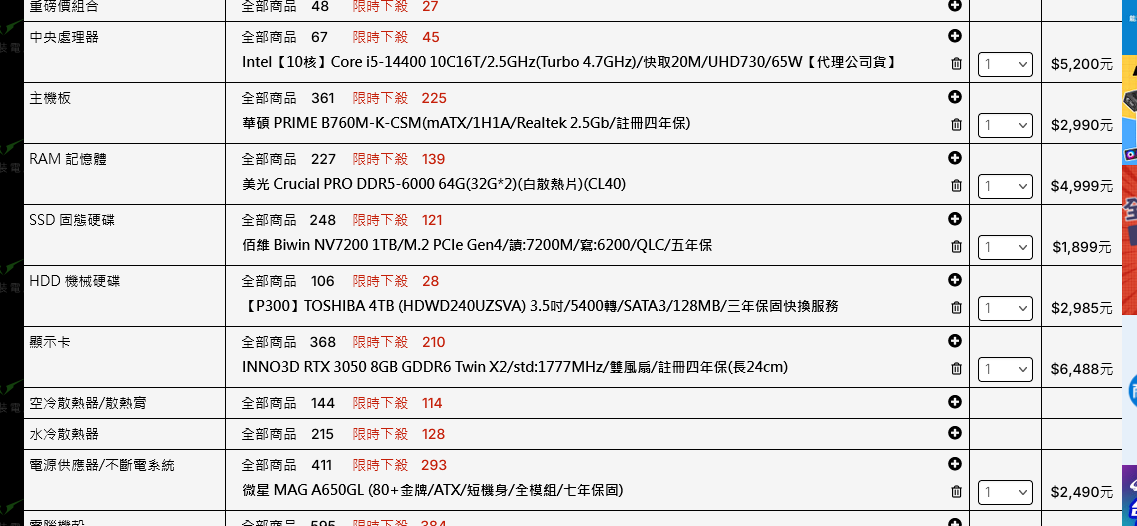Select the $6,488元 price
This screenshot has height=526, width=1137.
(x=1082, y=369)
